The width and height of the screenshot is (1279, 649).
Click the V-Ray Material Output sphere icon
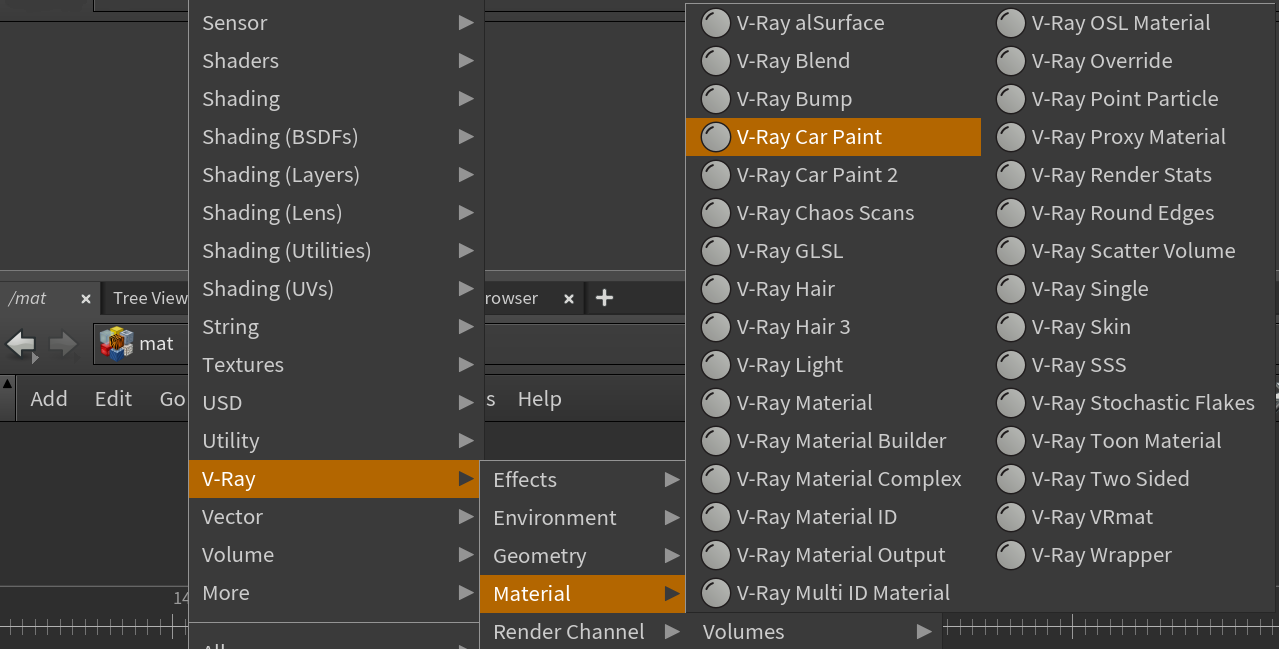715,555
